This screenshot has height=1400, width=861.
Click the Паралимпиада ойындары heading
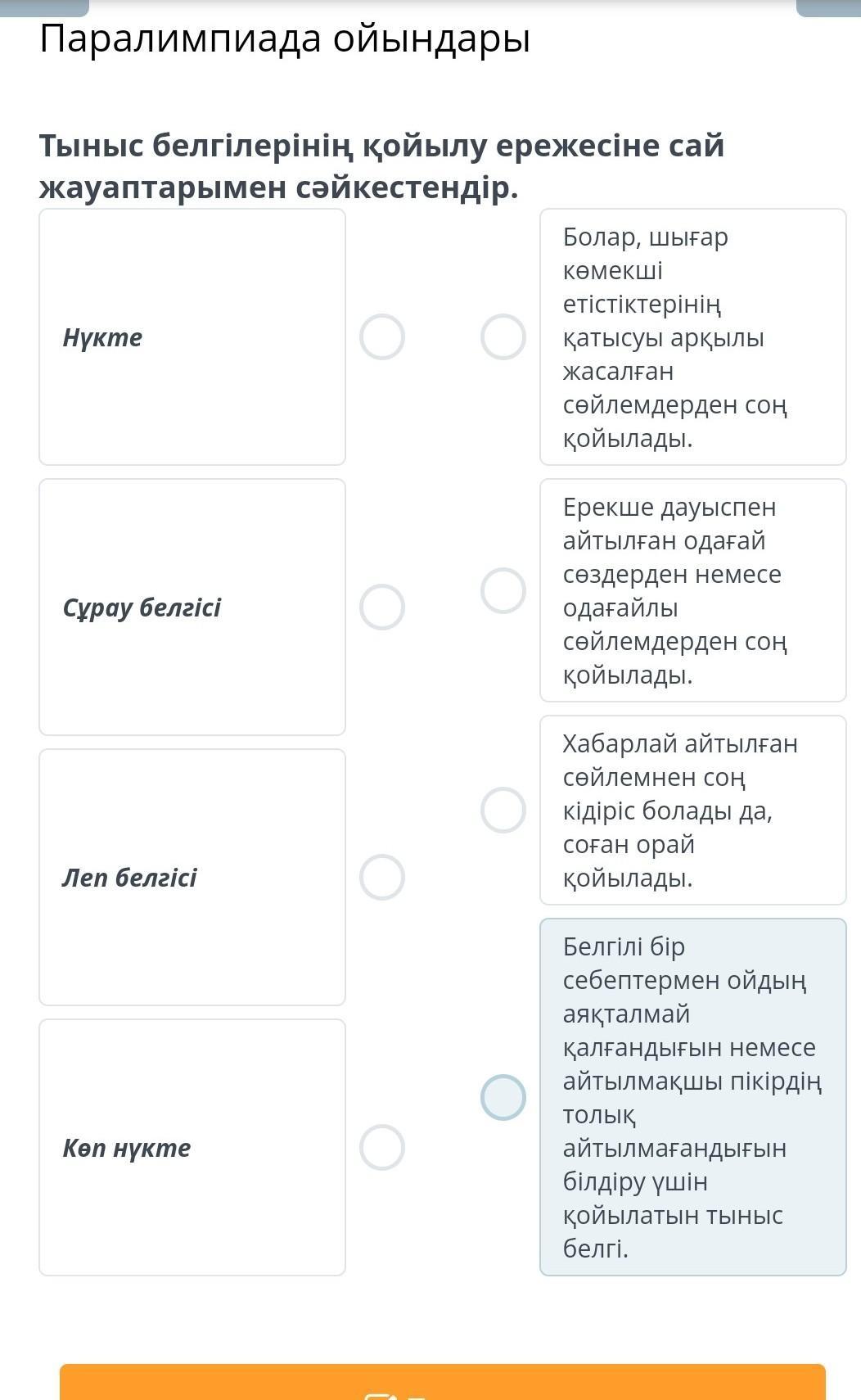pos(285,38)
